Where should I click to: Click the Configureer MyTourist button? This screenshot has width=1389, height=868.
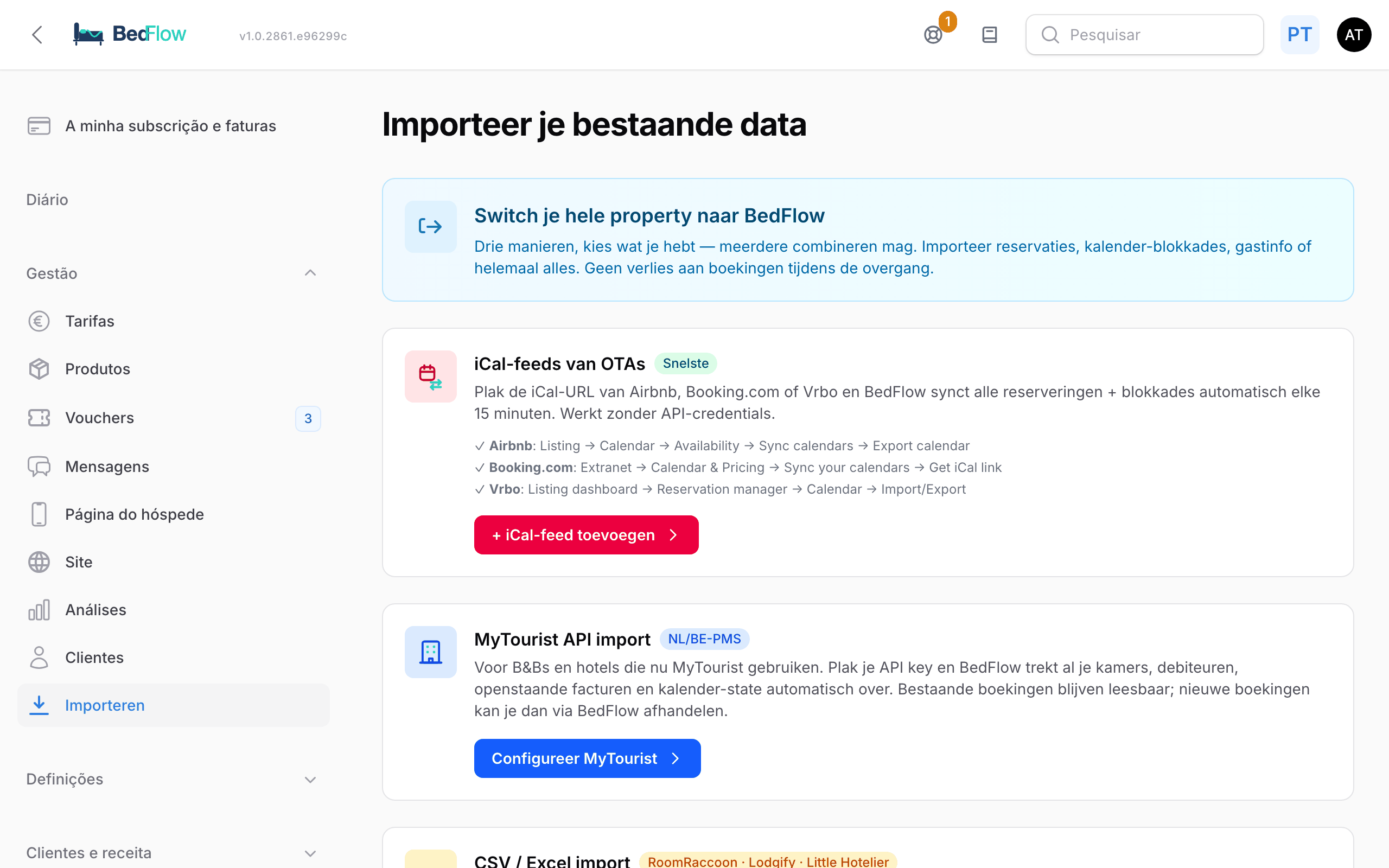587,758
